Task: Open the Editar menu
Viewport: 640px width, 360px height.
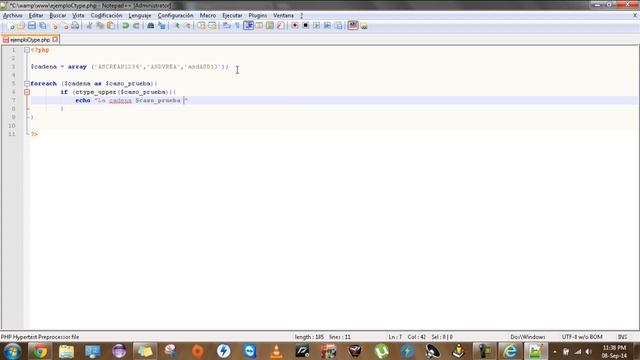Action: point(36,16)
